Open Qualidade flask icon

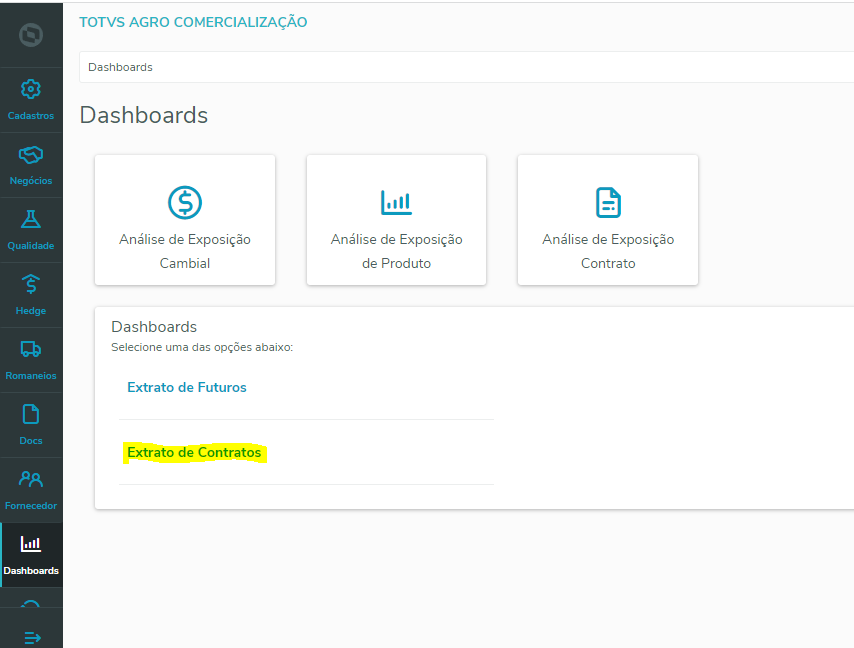click(31, 219)
